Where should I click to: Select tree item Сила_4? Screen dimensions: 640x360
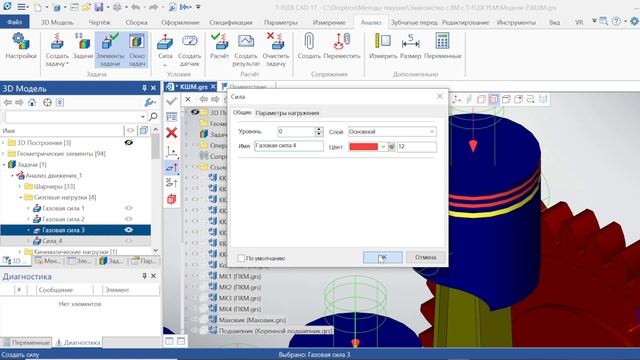tap(52, 241)
